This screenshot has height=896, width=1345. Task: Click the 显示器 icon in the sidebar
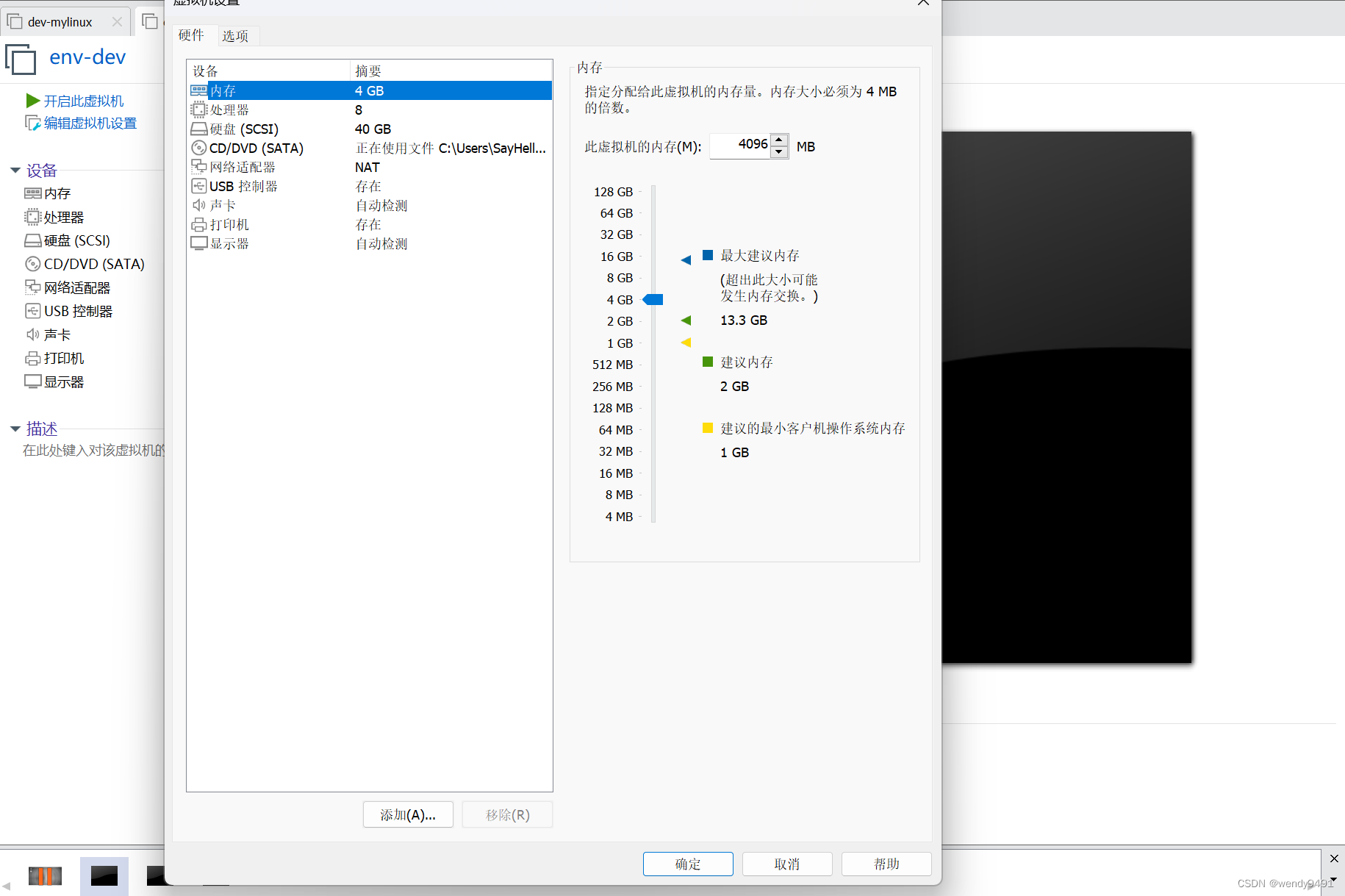pos(32,381)
